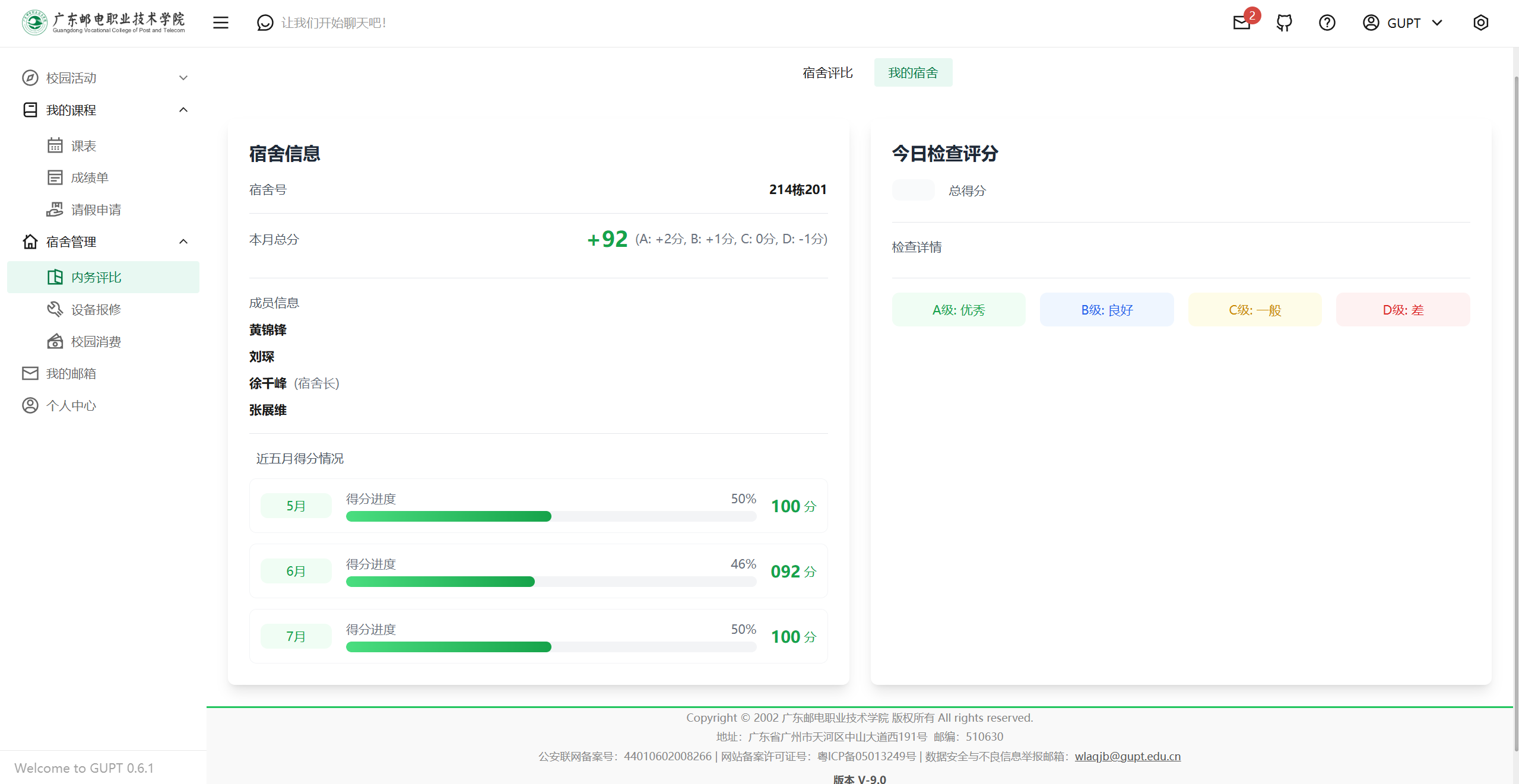The height and width of the screenshot is (784, 1519).
Task: Select the D级: 差 grade tag
Action: coord(1403,310)
